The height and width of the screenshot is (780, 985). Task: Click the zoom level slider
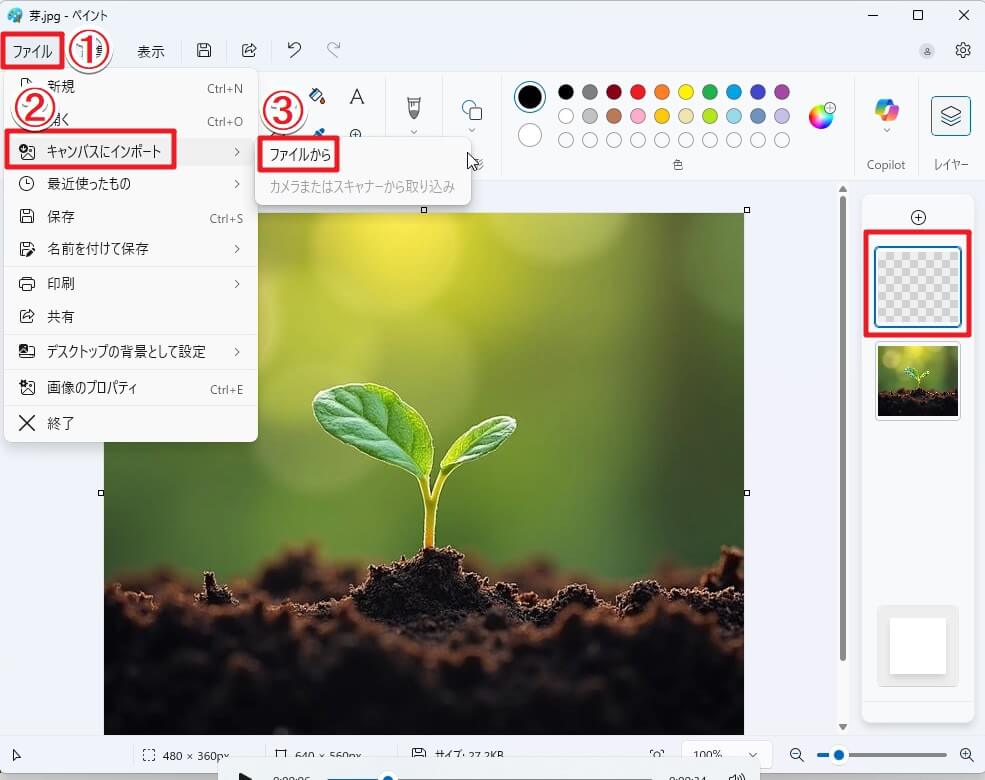tap(881, 755)
